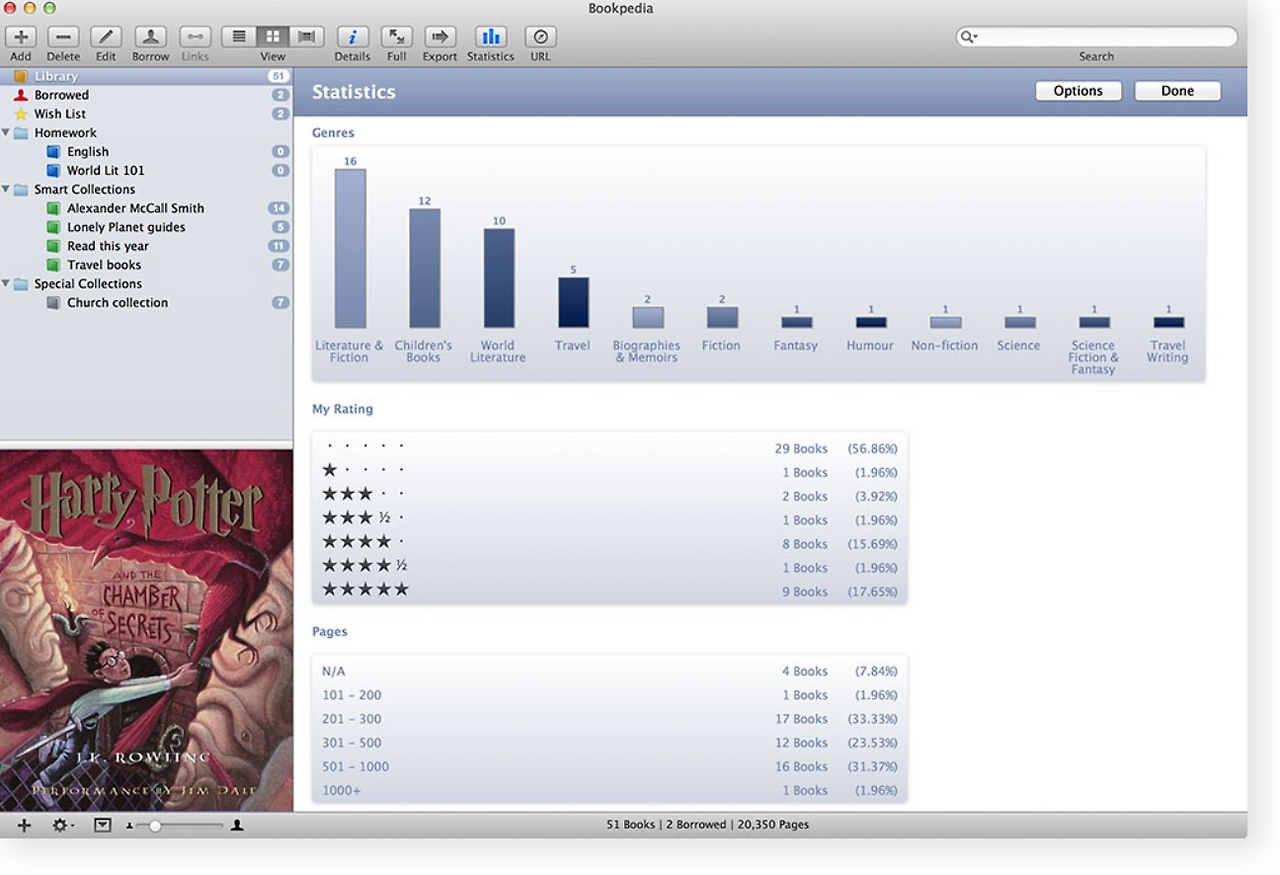
Task: Click the Harry Potter cover thumbnail
Action: click(x=146, y=630)
